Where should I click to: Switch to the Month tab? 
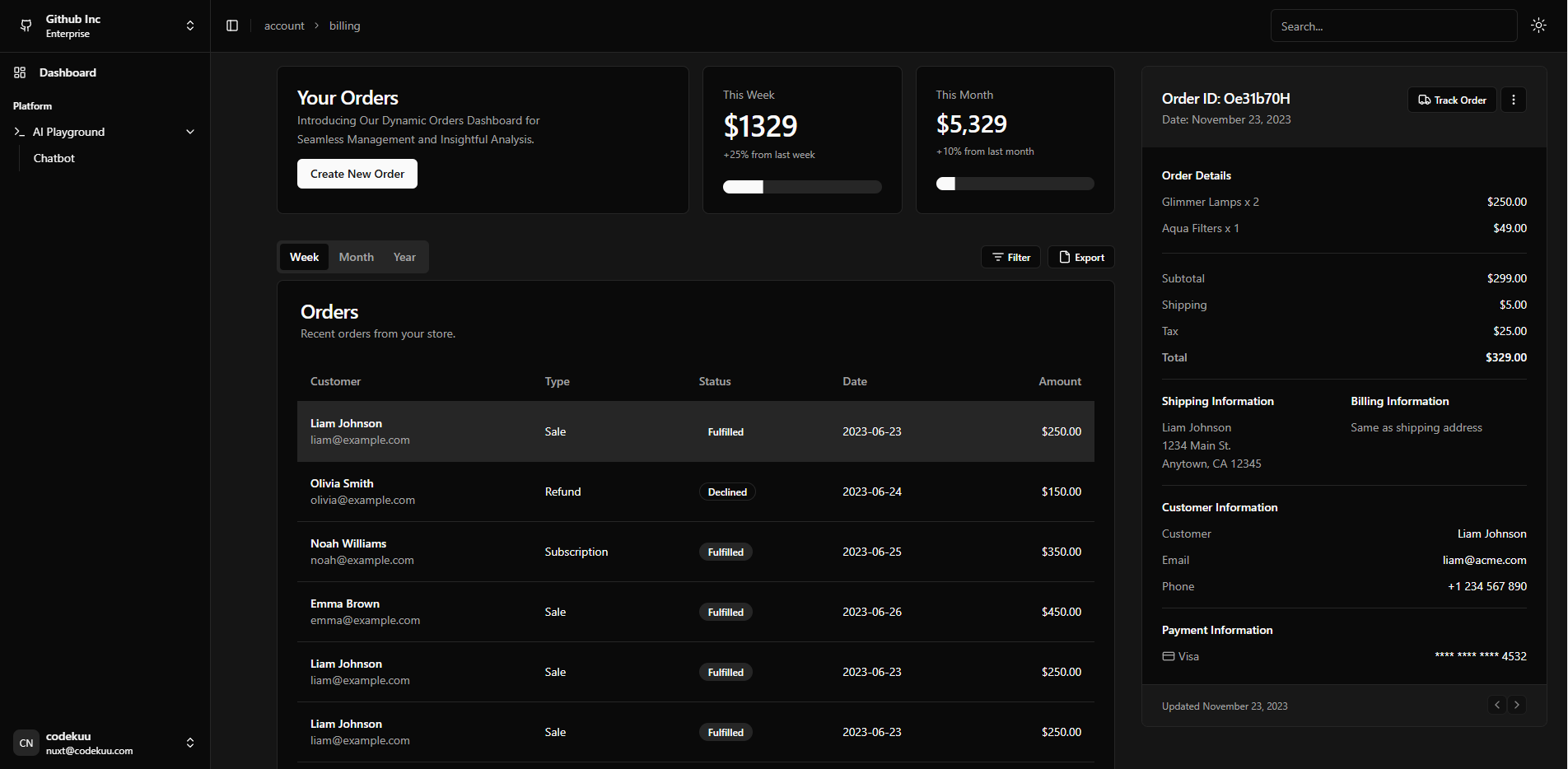[357, 257]
